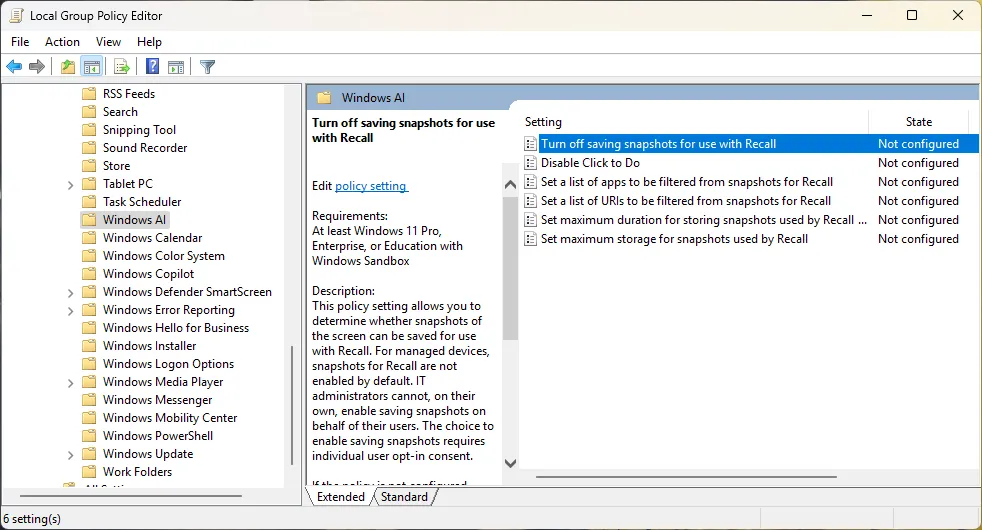
Task: Select Set a list of apps to be filtered
Action: [686, 182]
